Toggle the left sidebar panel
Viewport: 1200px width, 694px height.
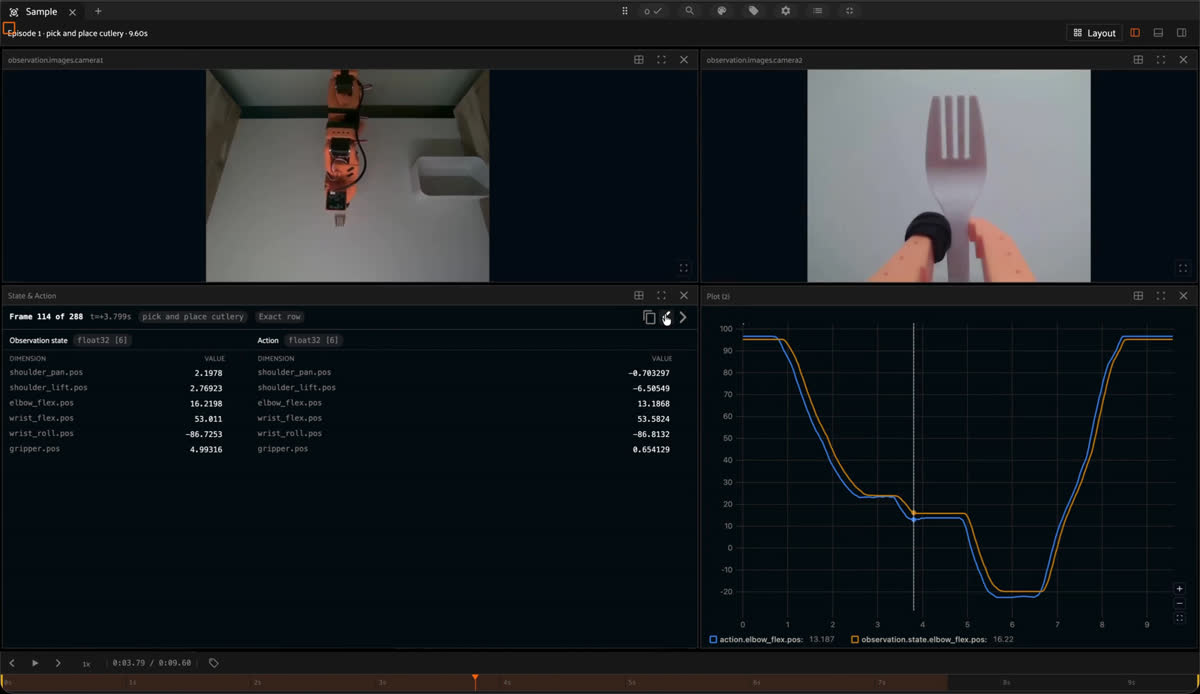[x=1135, y=33]
